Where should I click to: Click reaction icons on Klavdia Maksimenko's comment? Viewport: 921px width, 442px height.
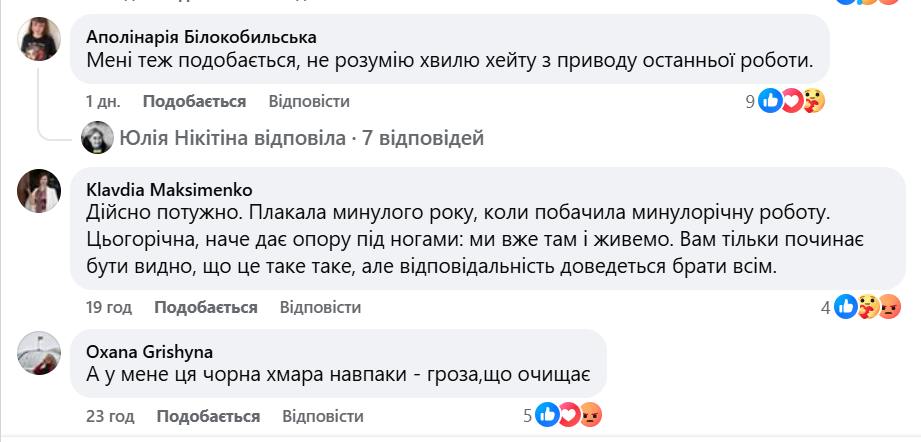(867, 308)
